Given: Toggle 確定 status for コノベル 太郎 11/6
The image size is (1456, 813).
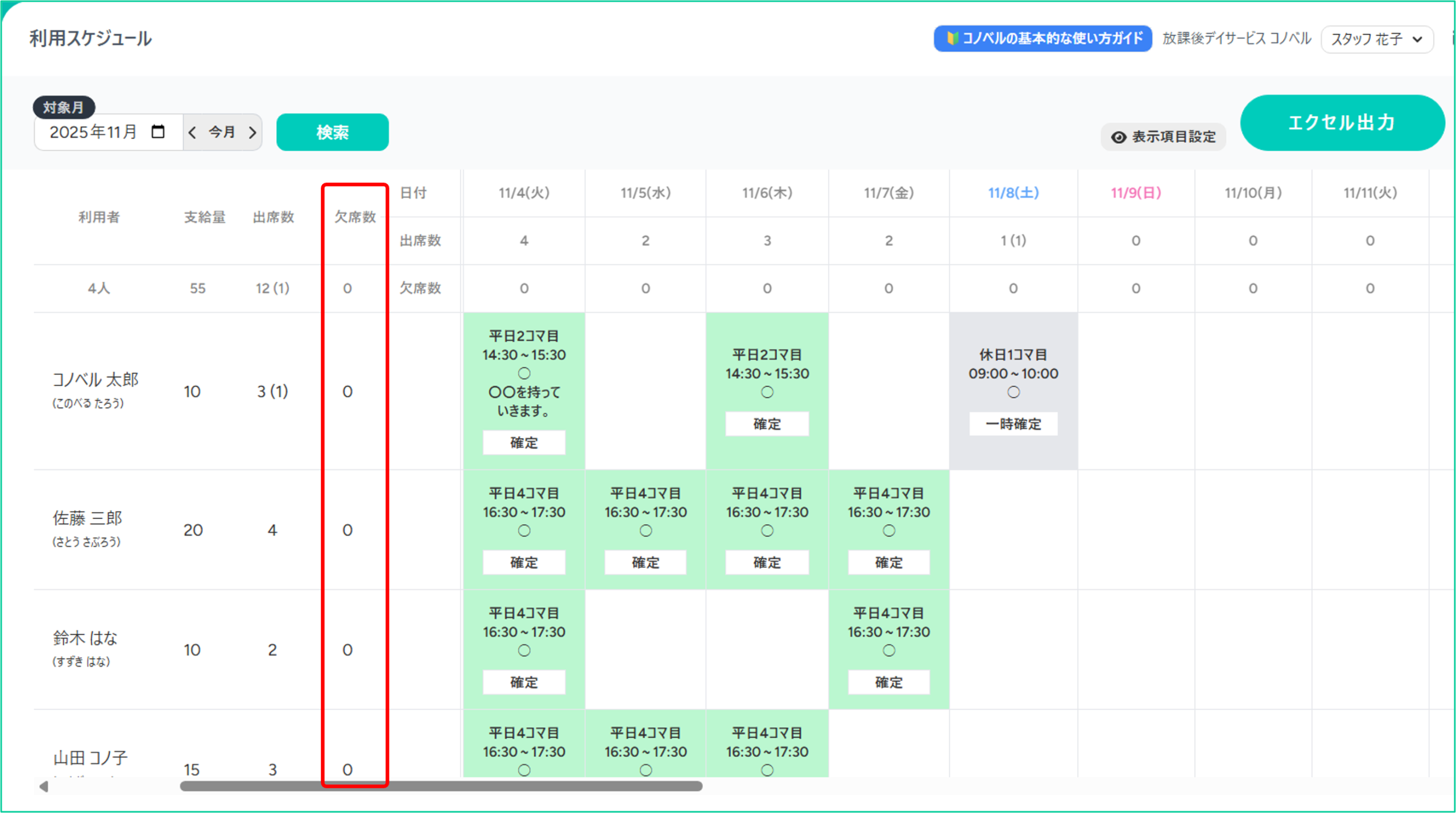Looking at the screenshot, I should pyautogui.click(x=767, y=424).
